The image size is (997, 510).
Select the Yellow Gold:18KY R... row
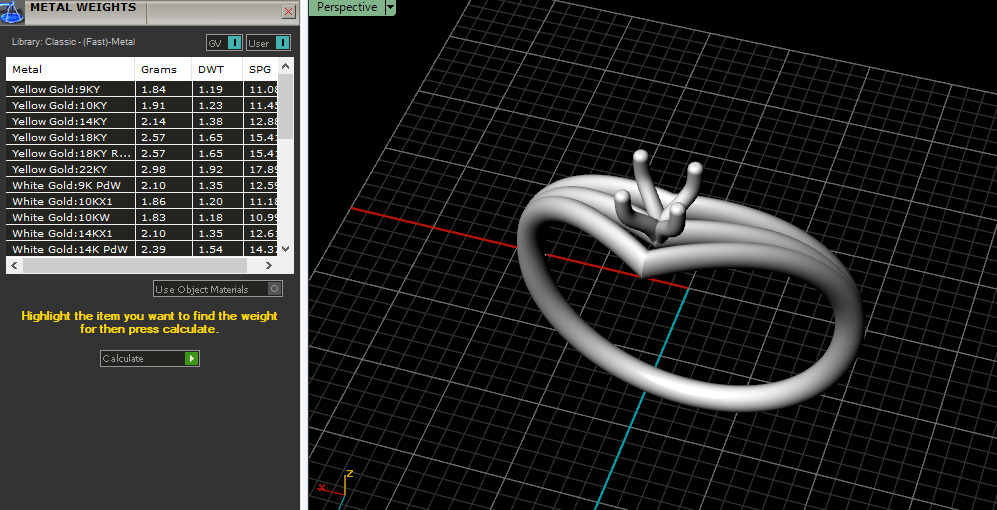142,153
